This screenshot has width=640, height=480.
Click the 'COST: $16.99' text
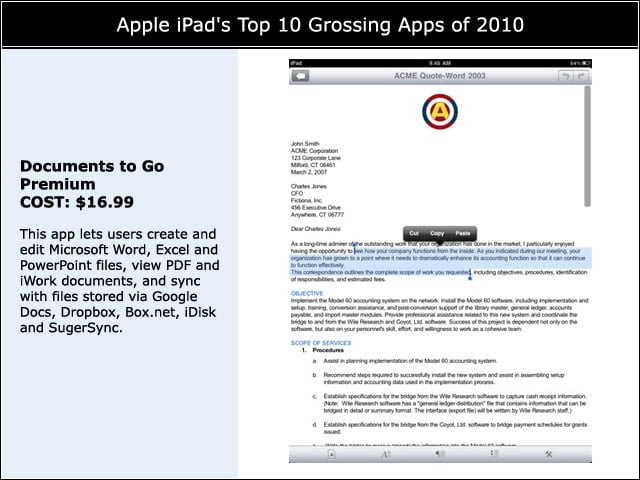click(77, 202)
